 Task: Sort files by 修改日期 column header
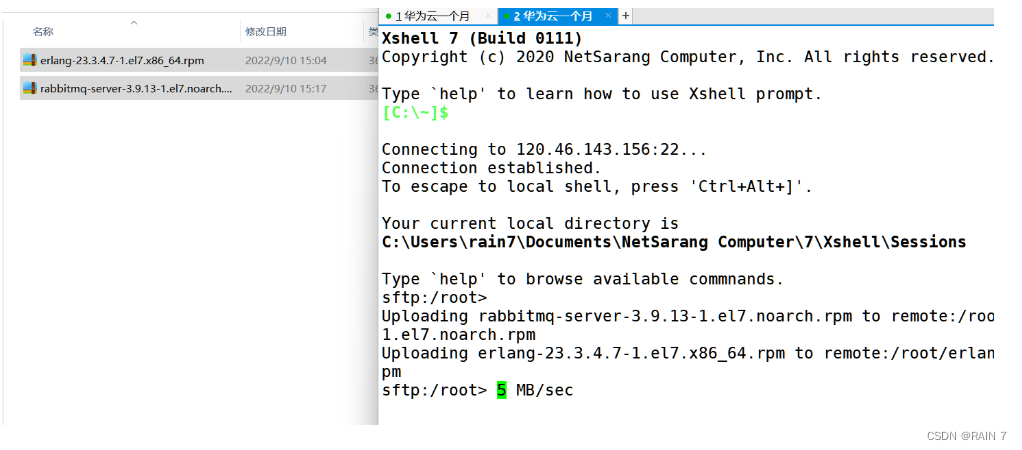[x=265, y=31]
